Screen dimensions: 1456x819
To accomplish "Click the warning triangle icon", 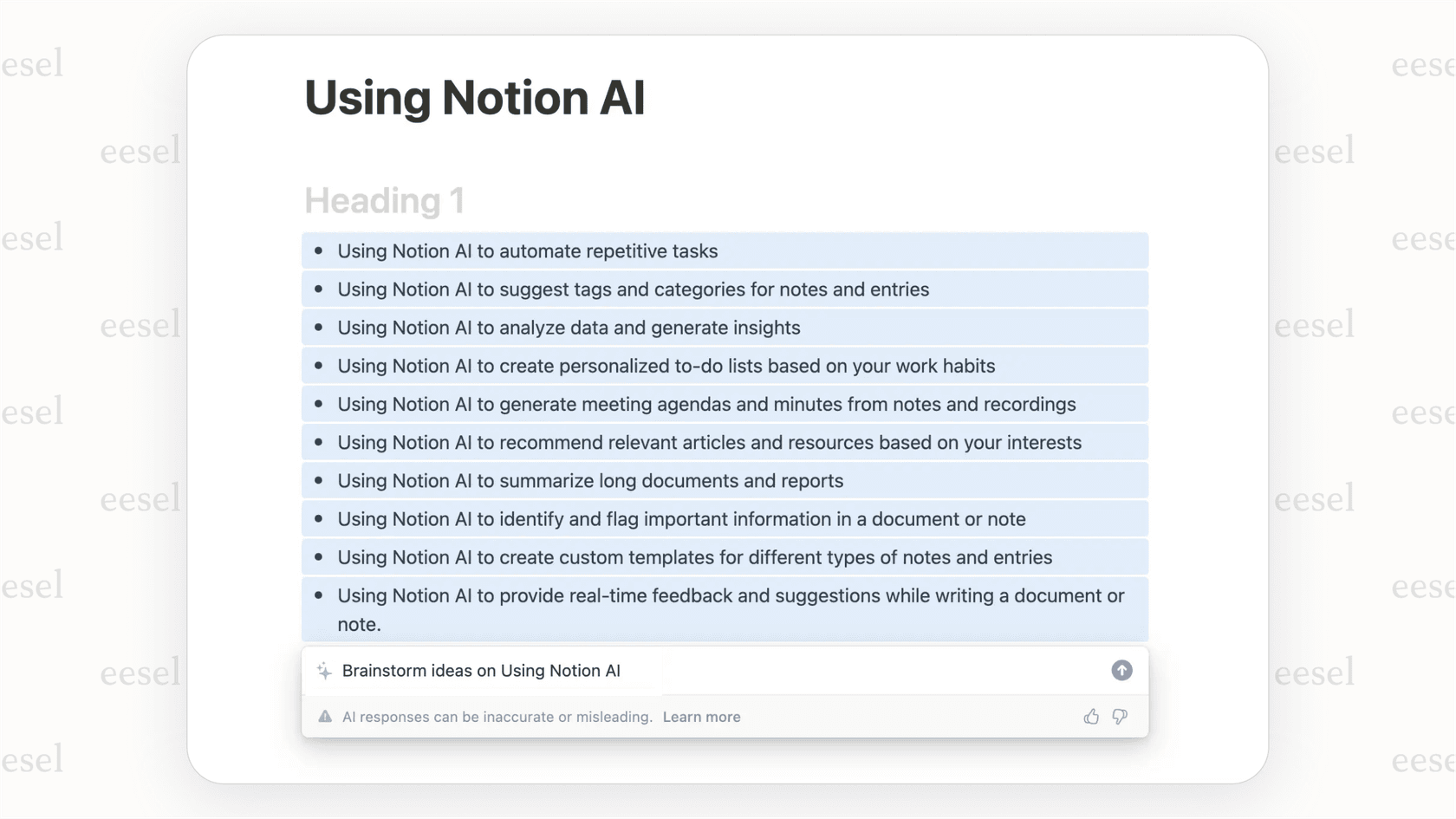I will click(x=325, y=717).
